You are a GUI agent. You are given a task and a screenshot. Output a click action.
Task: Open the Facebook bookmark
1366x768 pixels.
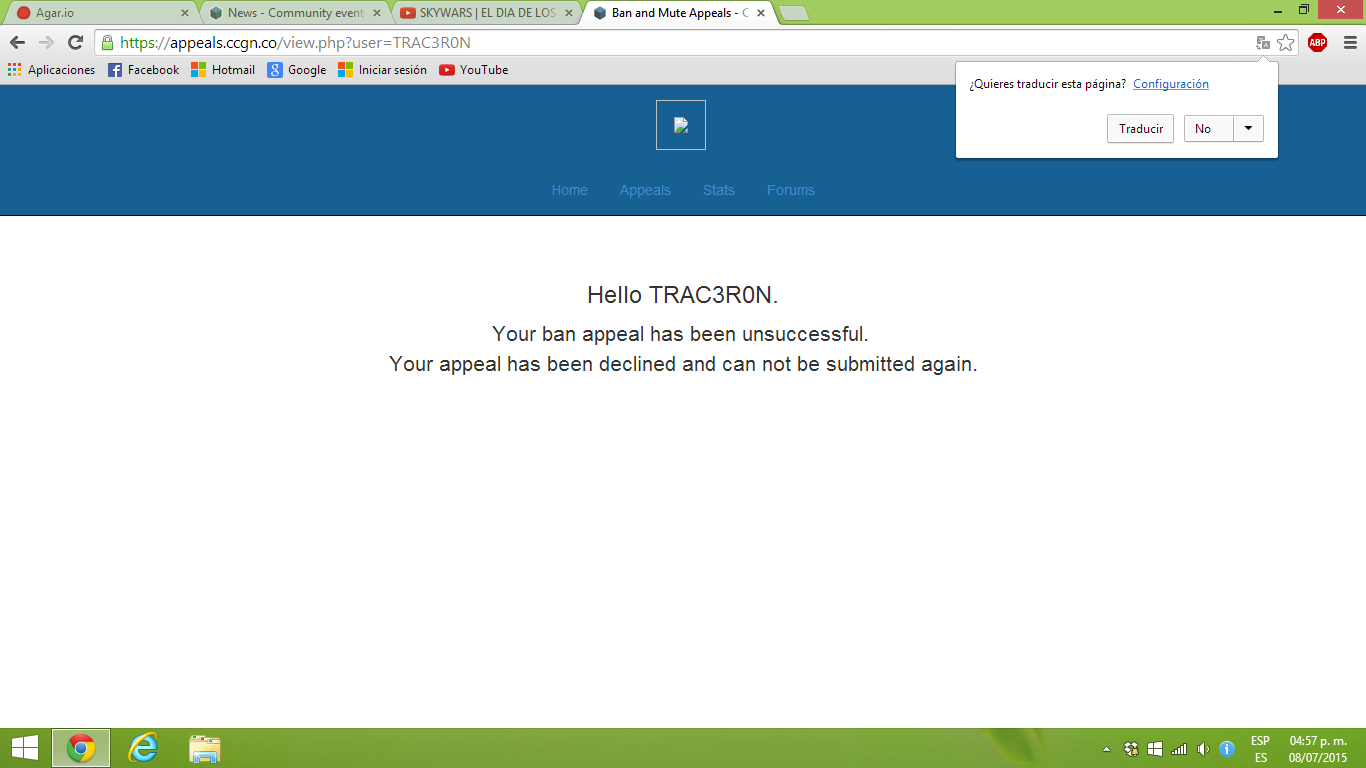[143, 70]
